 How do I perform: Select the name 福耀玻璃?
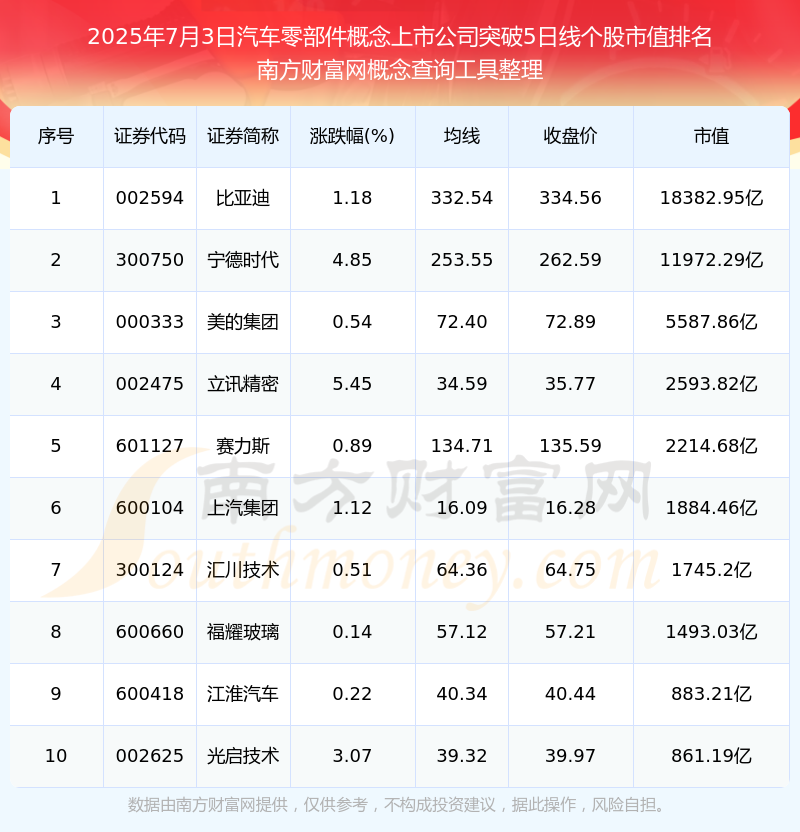(243, 632)
